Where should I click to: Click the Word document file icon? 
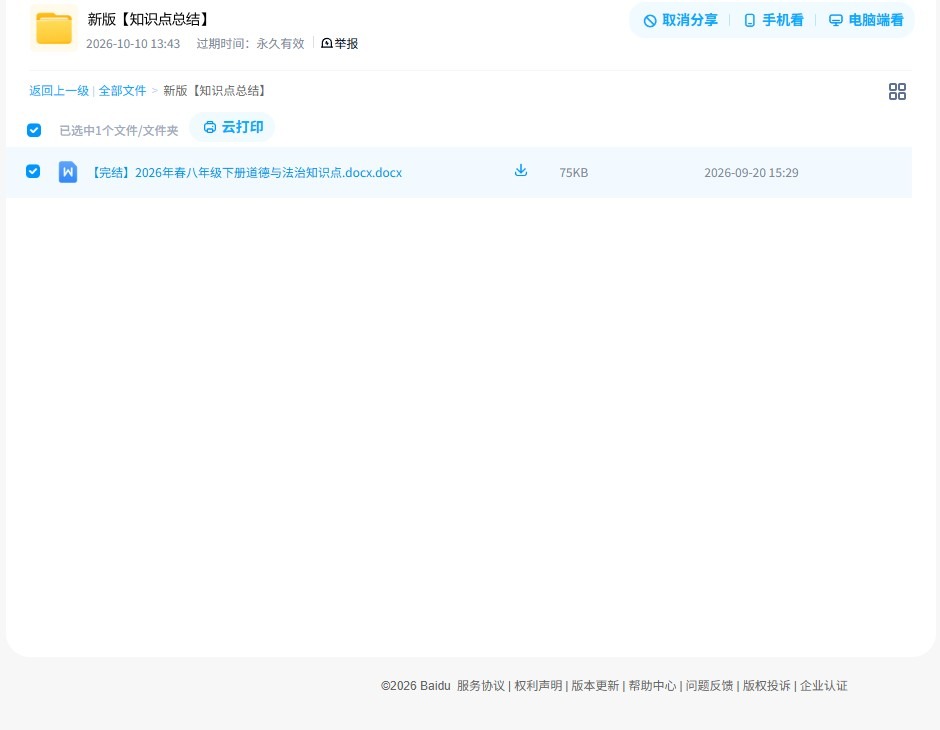tap(68, 172)
